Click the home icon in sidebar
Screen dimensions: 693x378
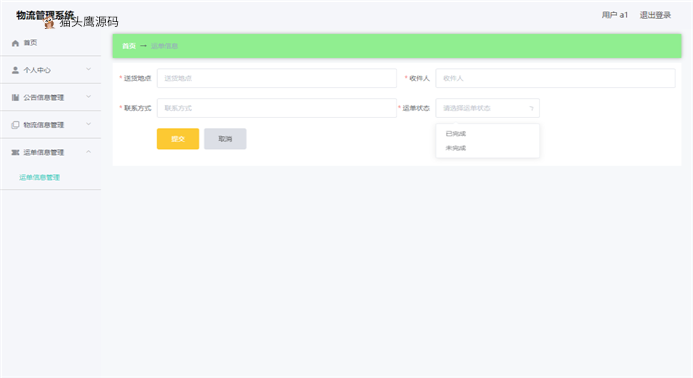[x=15, y=43]
